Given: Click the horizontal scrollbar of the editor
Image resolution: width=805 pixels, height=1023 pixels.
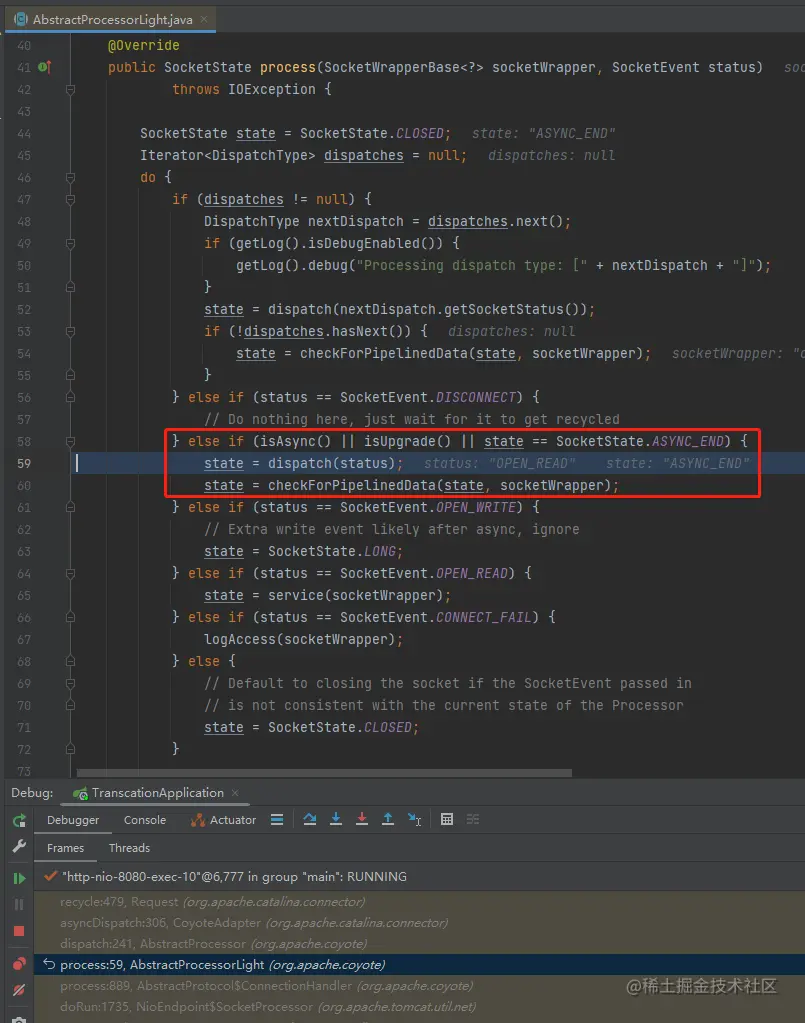Looking at the screenshot, I should pos(324,772).
